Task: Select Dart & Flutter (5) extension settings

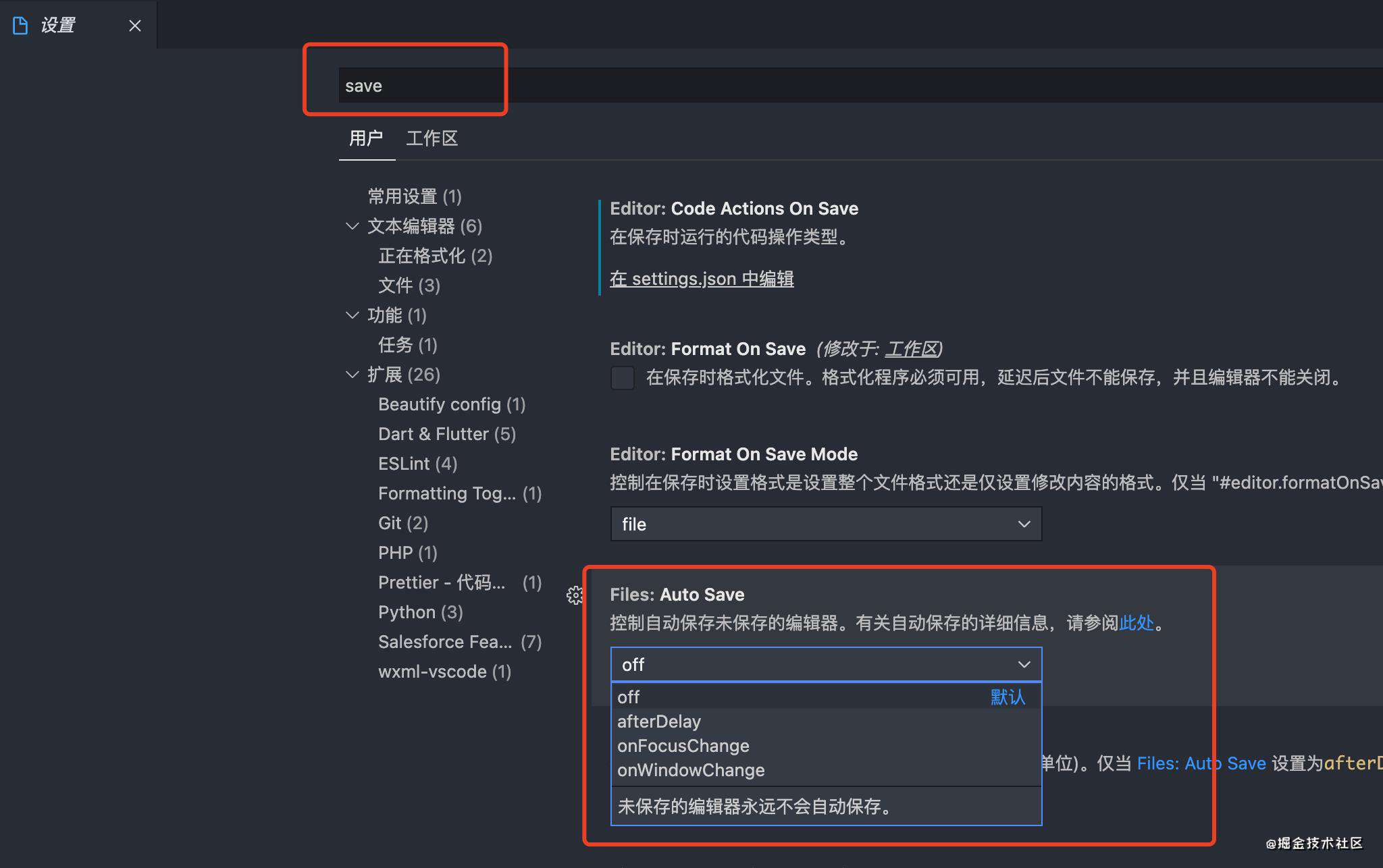Action: [447, 434]
